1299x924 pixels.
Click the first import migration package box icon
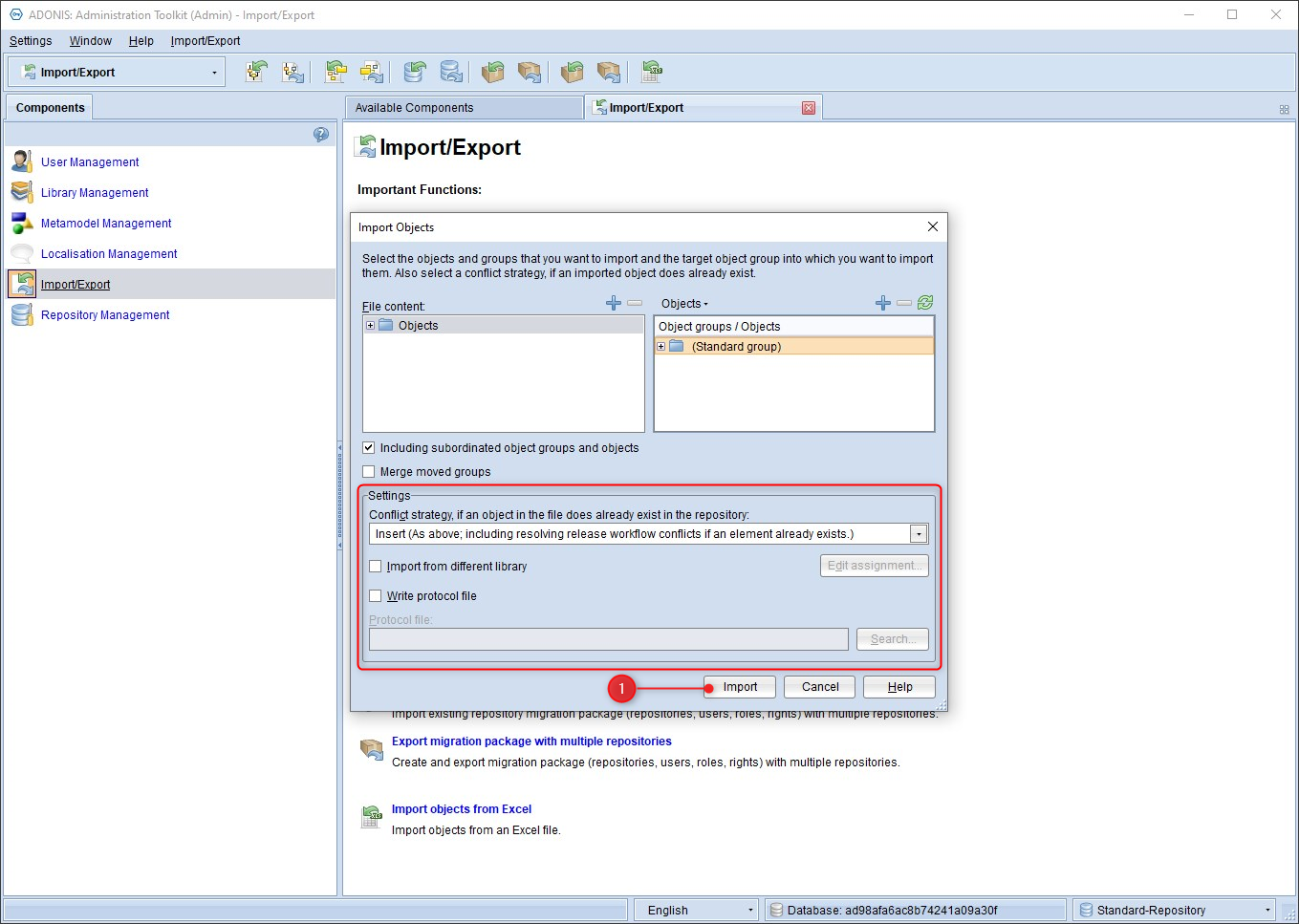[493, 72]
